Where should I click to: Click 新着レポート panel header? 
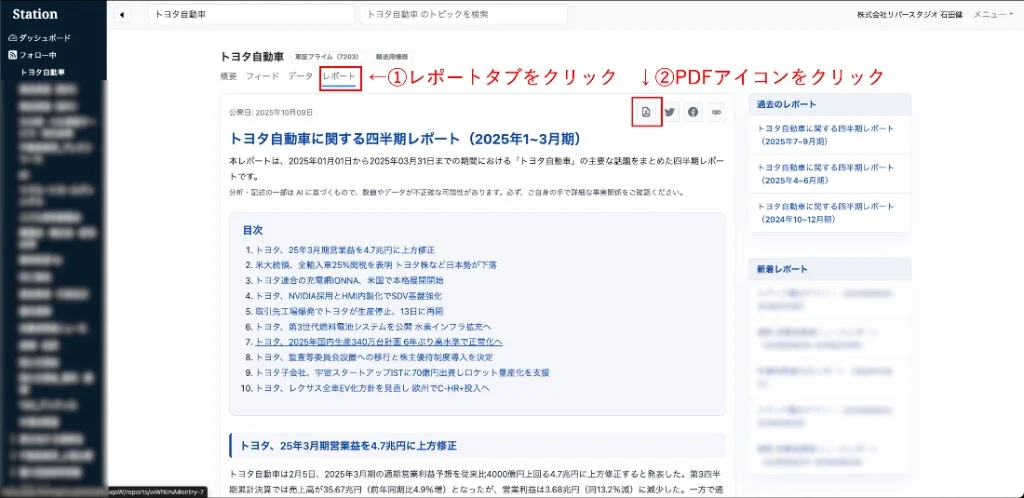(829, 269)
